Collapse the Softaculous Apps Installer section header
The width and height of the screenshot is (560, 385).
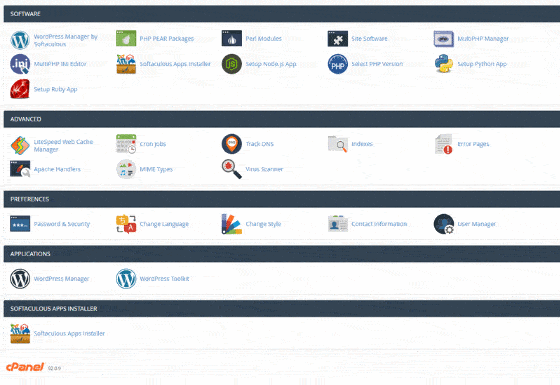tap(282, 309)
